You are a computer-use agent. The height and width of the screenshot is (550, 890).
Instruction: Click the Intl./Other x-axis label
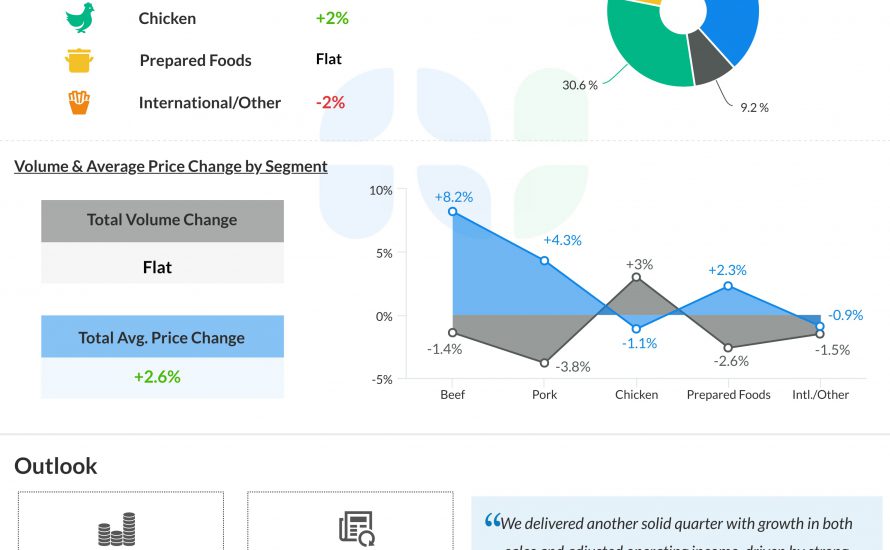(820, 395)
